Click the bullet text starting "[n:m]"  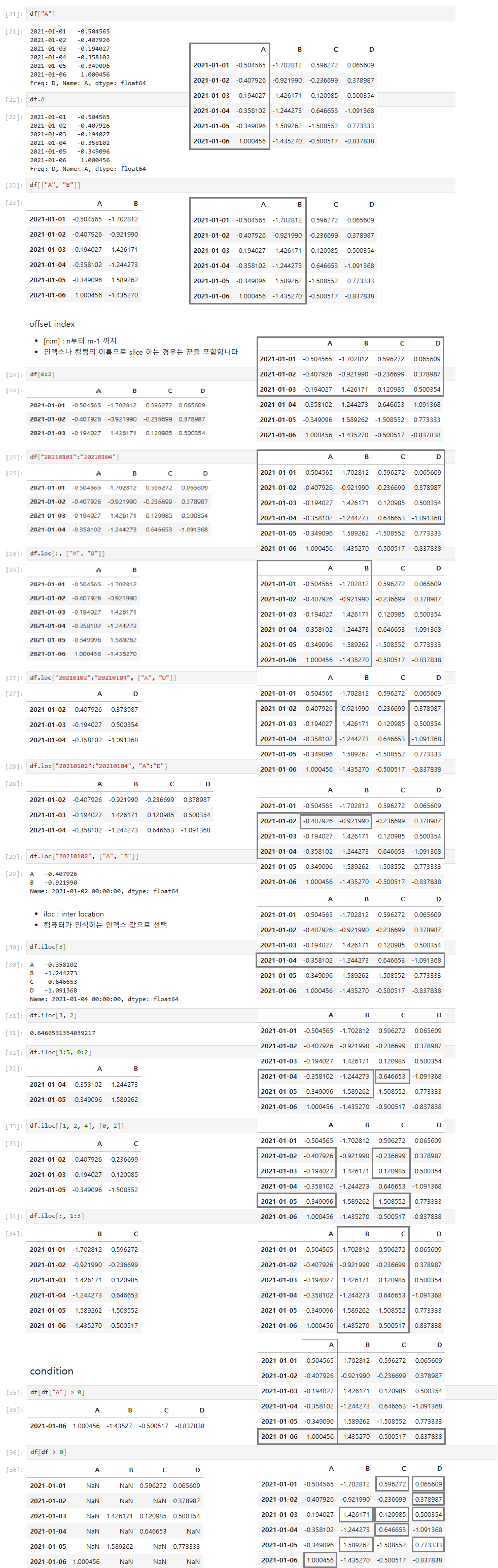click(x=80, y=341)
